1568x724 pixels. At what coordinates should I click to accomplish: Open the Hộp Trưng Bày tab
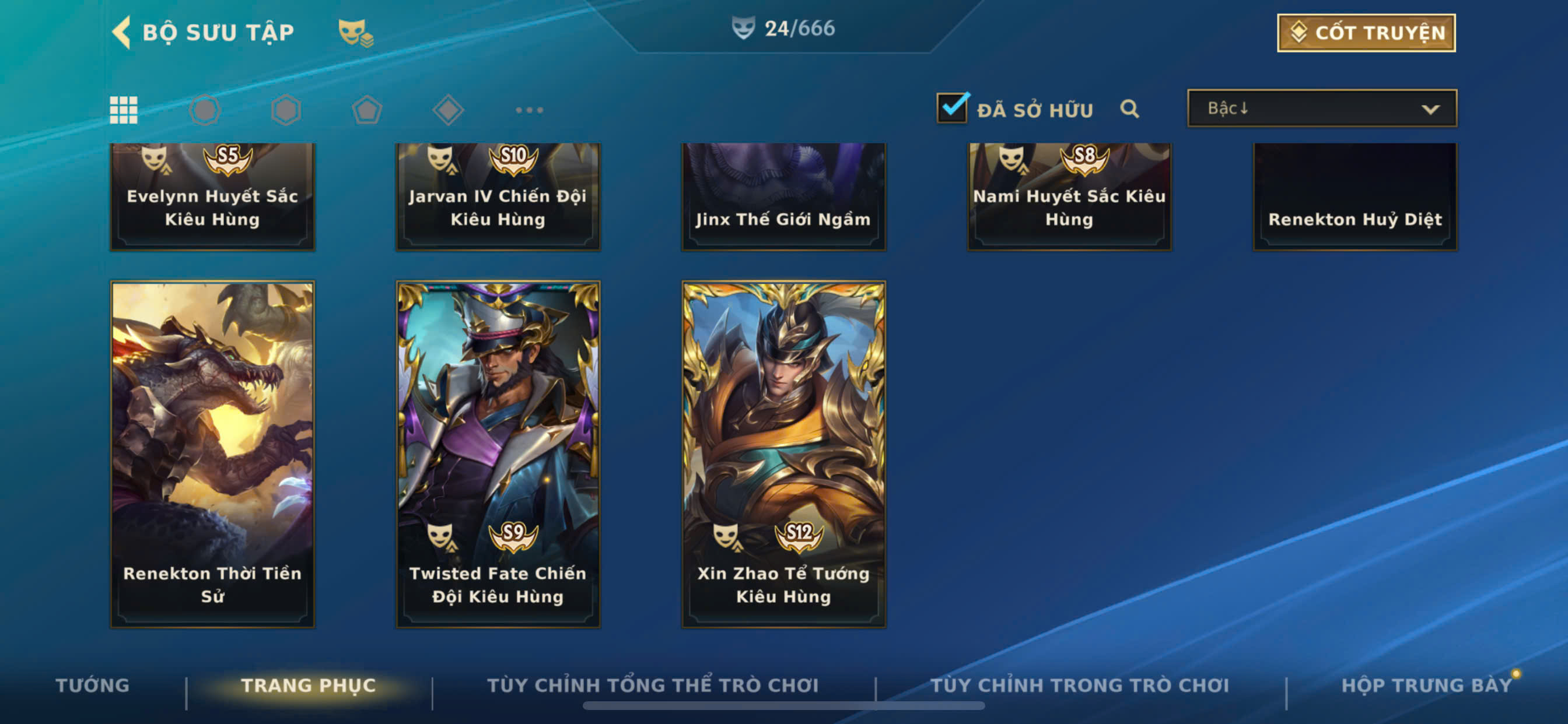tap(1426, 685)
